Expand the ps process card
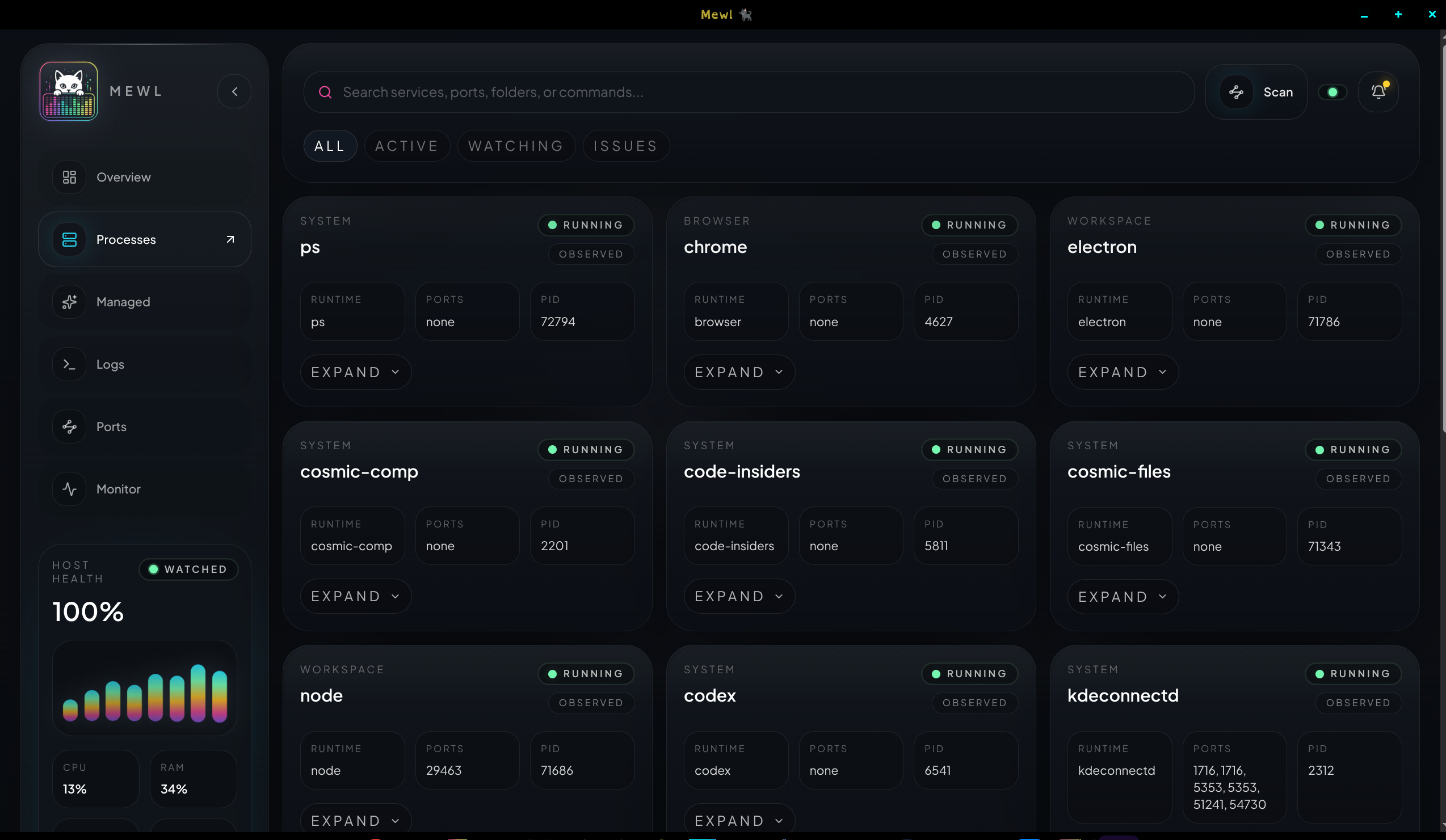This screenshot has width=1446, height=840. (356, 372)
